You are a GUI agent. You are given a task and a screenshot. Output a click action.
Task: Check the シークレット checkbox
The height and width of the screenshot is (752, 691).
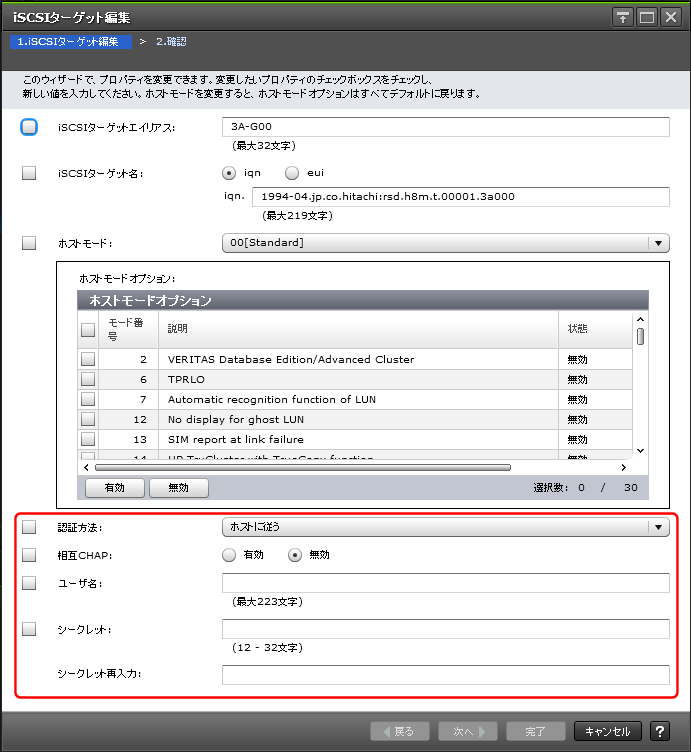click(x=29, y=629)
